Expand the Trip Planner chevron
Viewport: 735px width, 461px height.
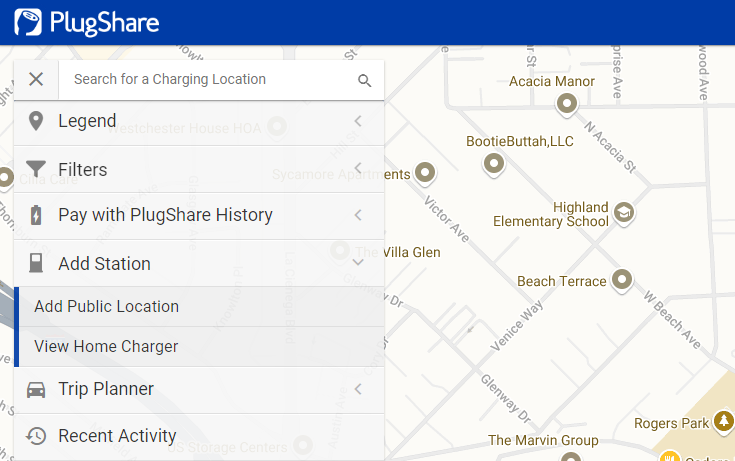pos(358,389)
